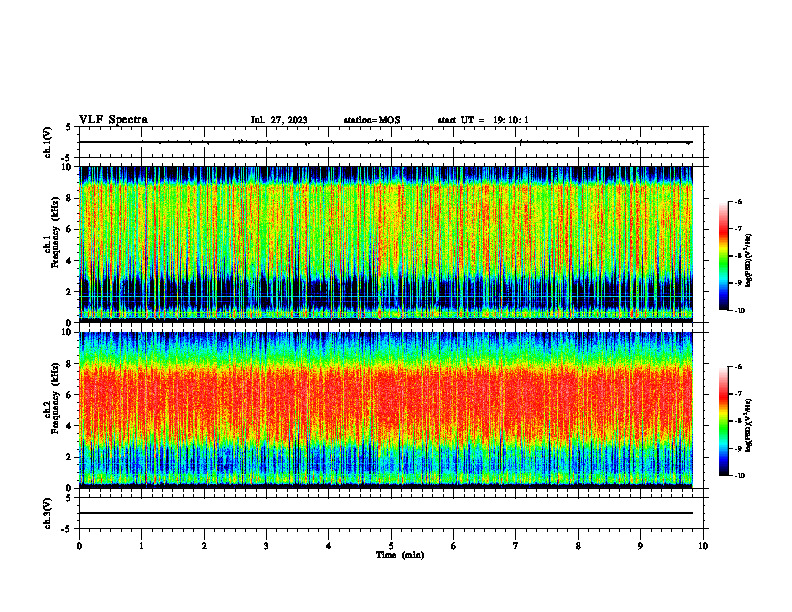Click the ch.2 frequency tick label "8"
The width and height of the screenshot is (792, 612).
pyautogui.click(x=69, y=364)
